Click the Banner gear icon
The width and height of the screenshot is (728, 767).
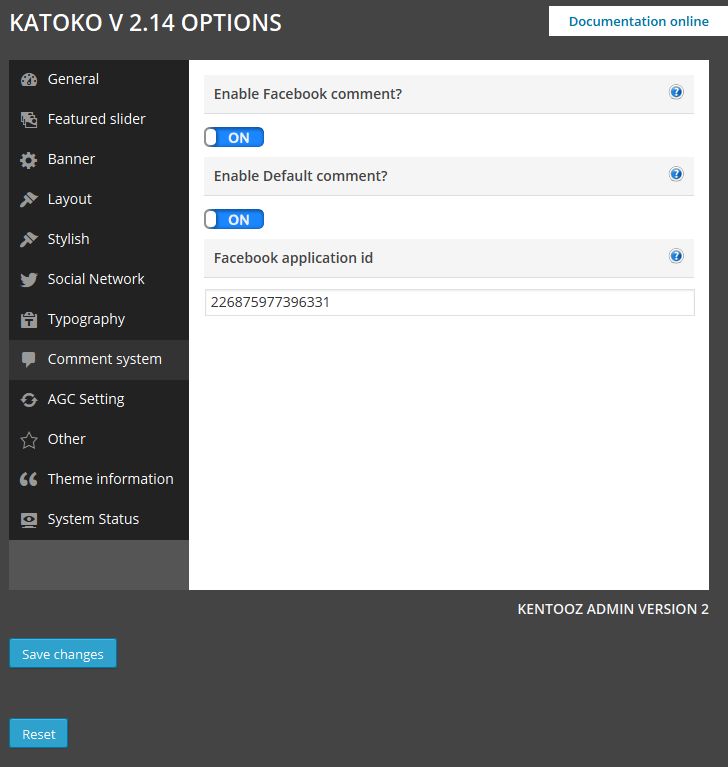point(29,160)
